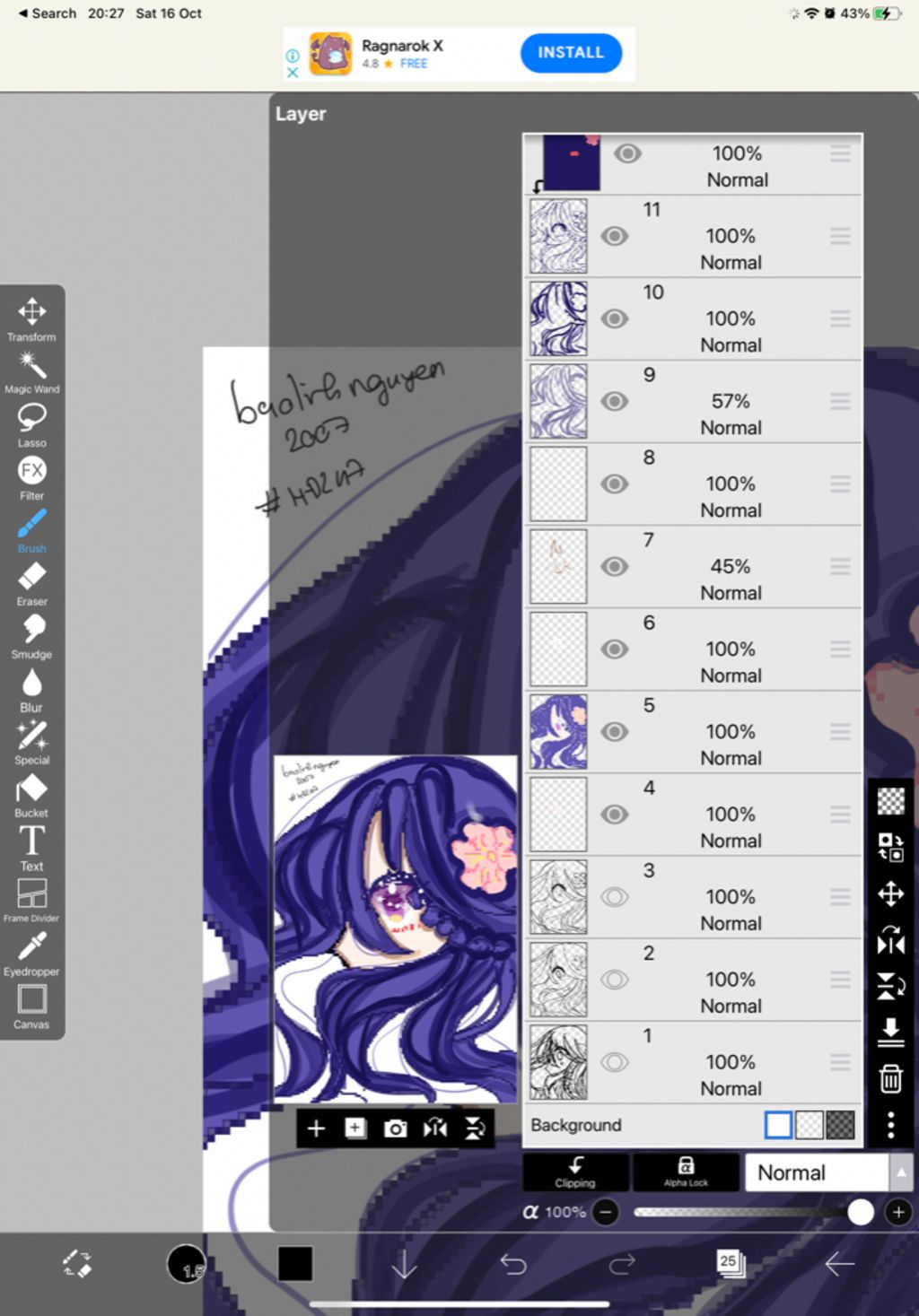The height and width of the screenshot is (1316, 919).
Task: Open the Normal blend mode dropdown
Action: click(x=817, y=1172)
